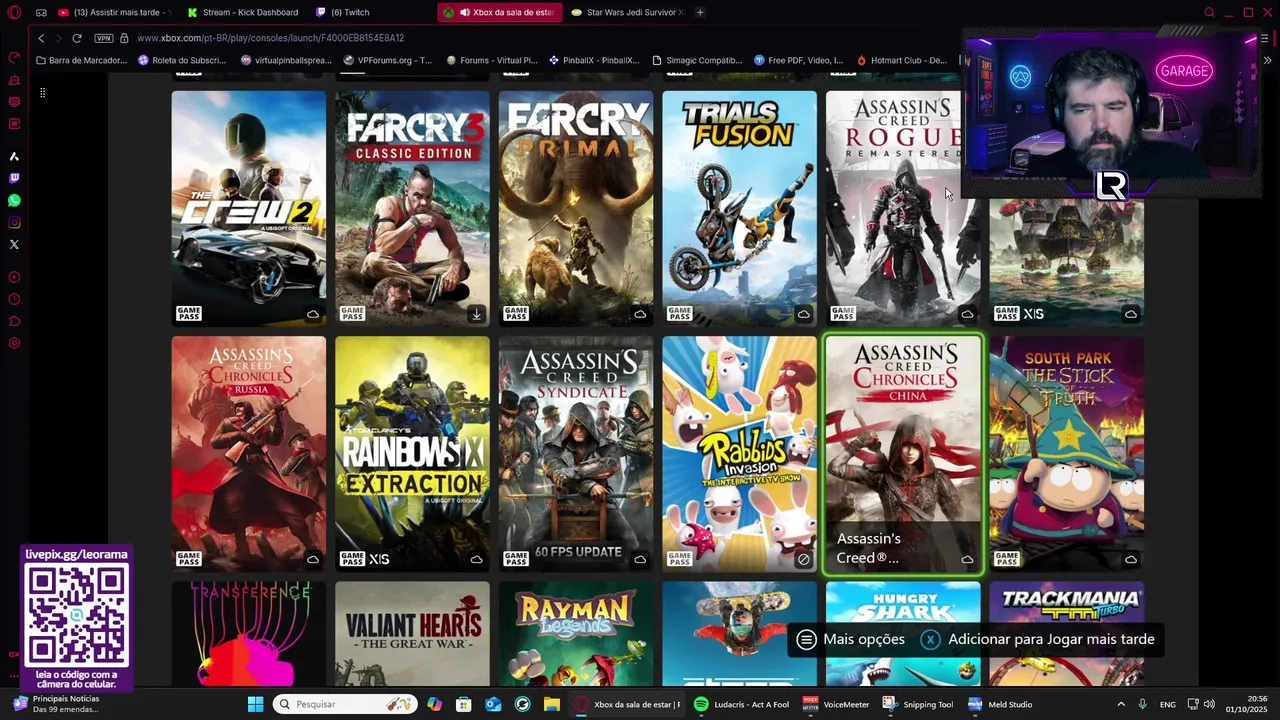Open the GX Corner gamepad tab icon
This screenshot has width=1280, height=720.
pyautogui.click(x=41, y=12)
